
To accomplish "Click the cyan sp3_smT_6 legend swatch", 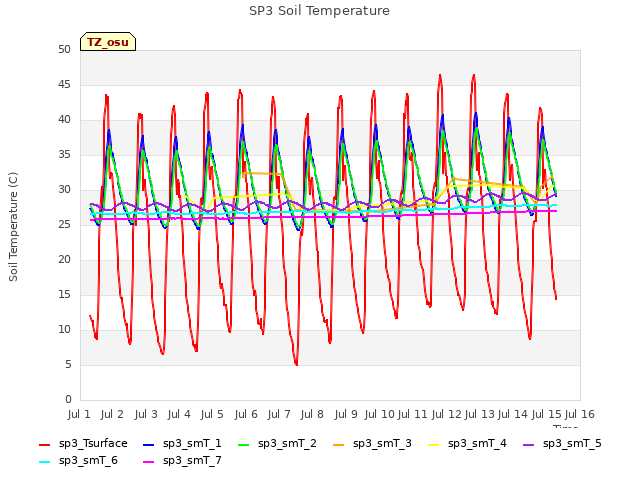I will point(44,462).
